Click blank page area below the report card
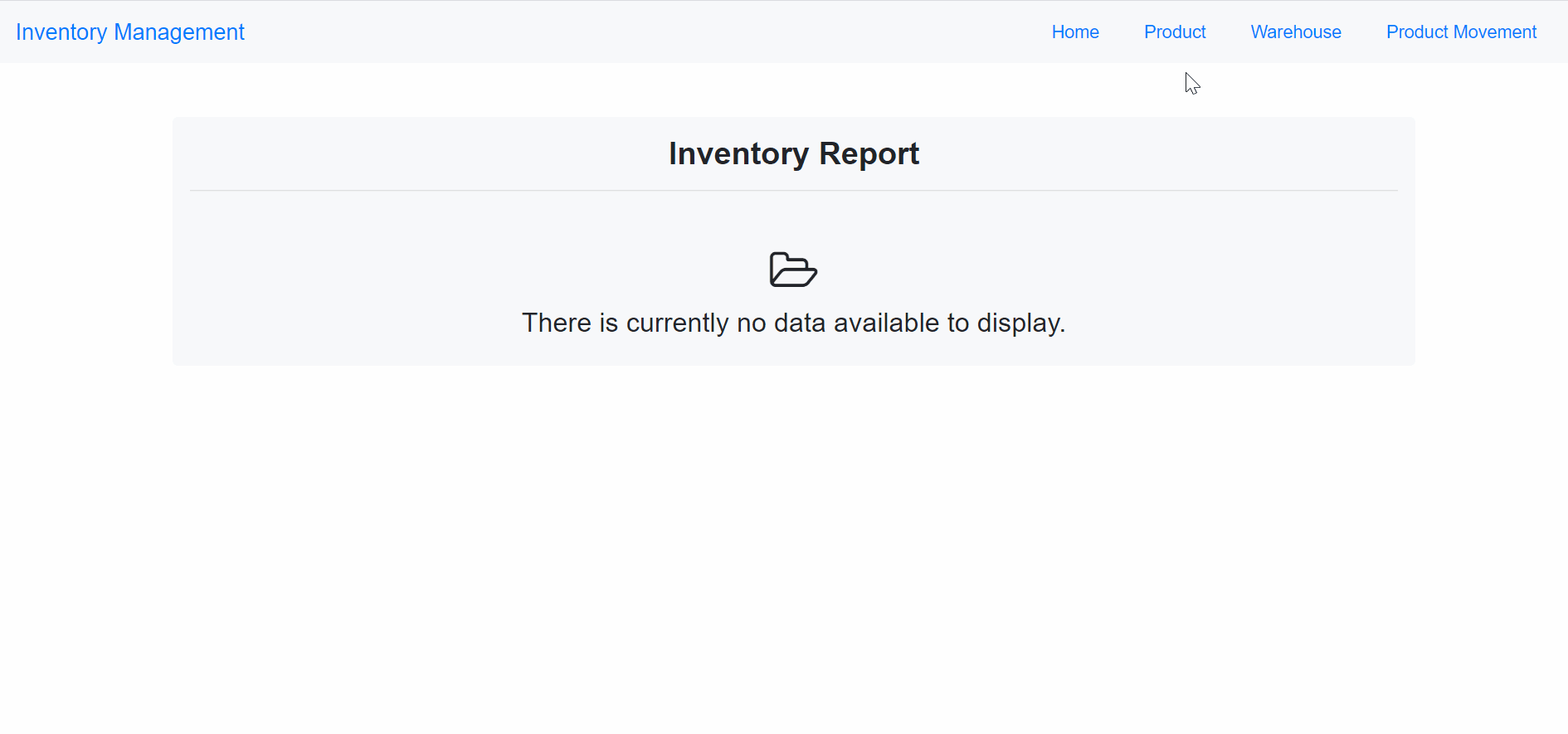This screenshot has height=734, width=1568. pyautogui.click(x=784, y=547)
